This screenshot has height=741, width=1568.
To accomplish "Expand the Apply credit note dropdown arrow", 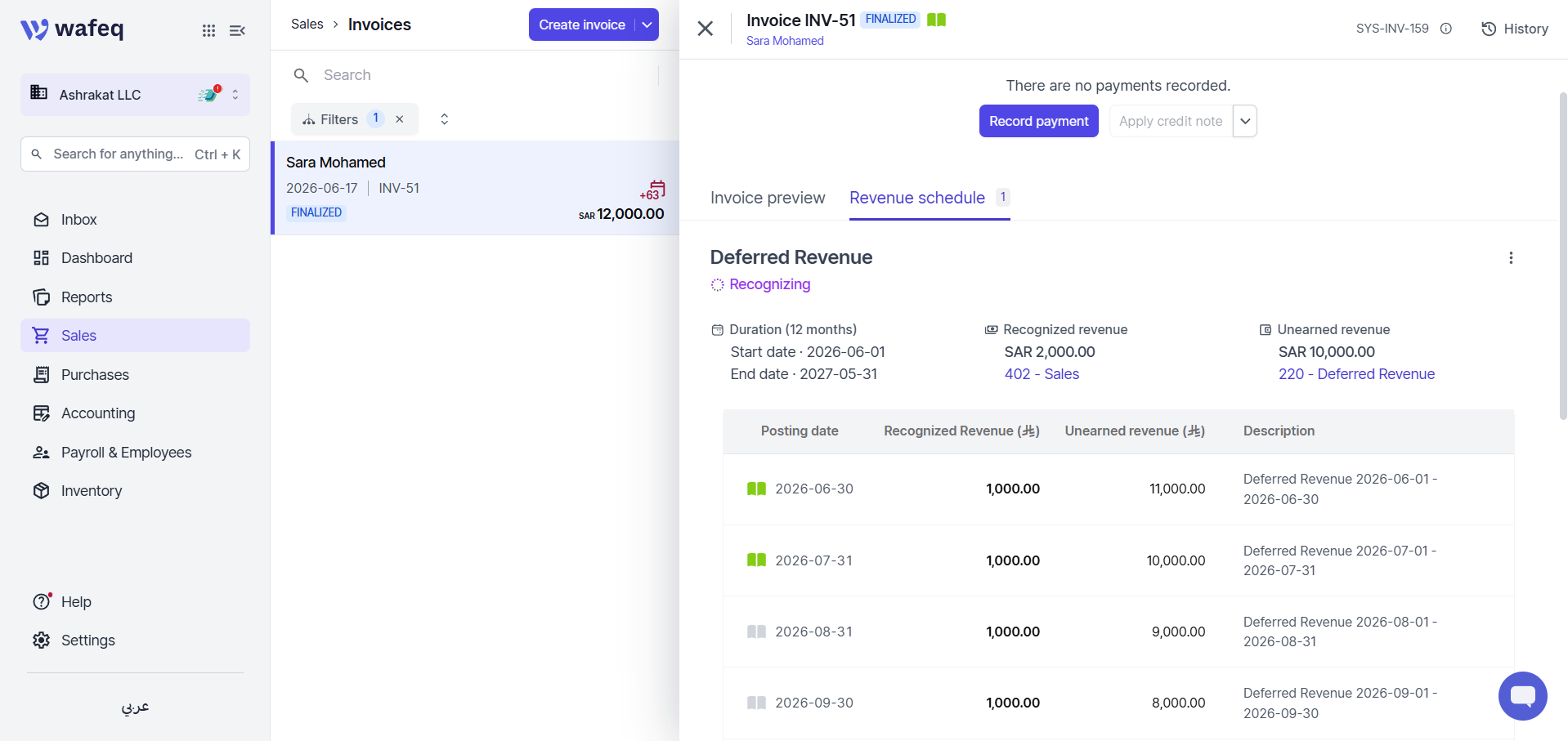I will [1245, 121].
